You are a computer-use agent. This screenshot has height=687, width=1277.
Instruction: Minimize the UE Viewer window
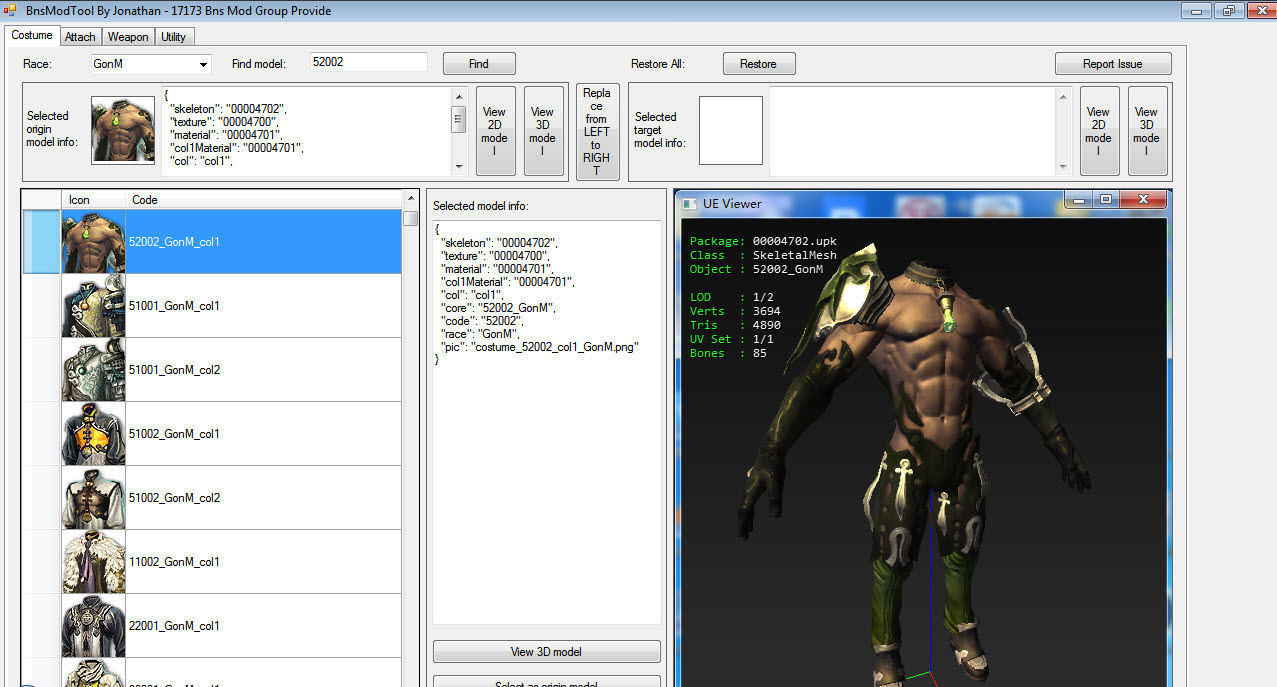pos(1078,200)
